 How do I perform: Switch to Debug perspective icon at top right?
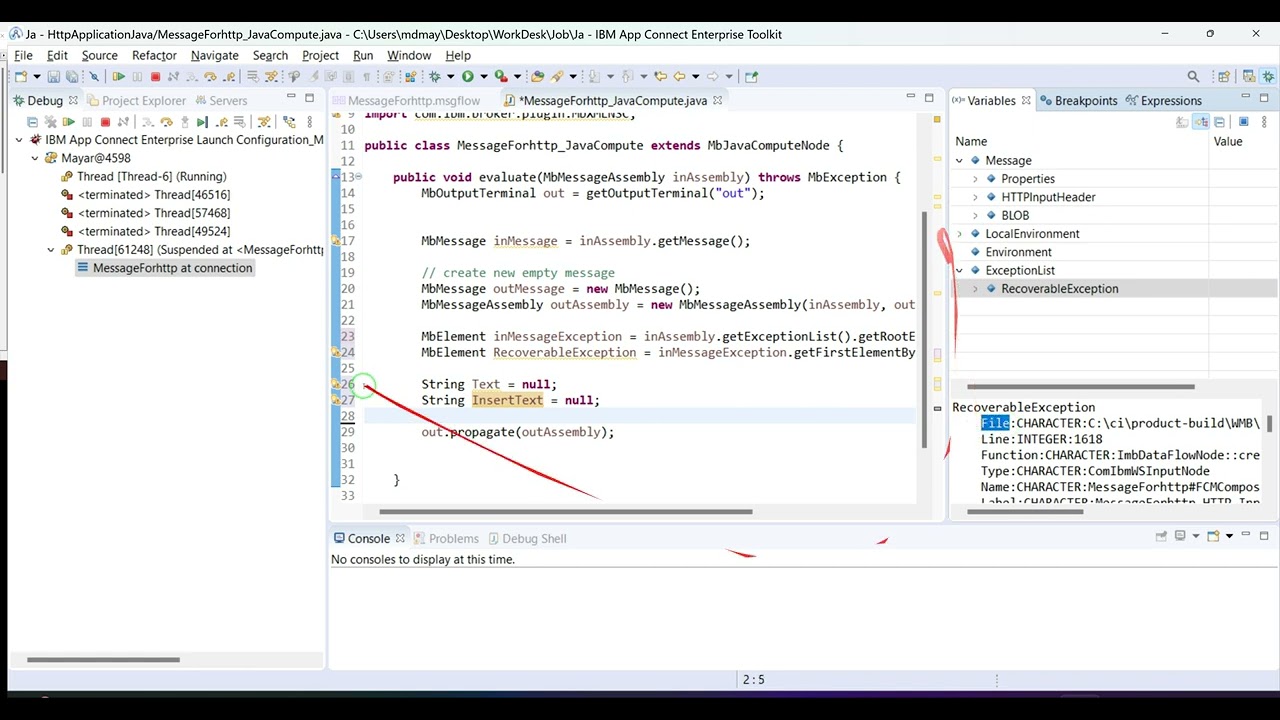pyautogui.click(x=1269, y=76)
